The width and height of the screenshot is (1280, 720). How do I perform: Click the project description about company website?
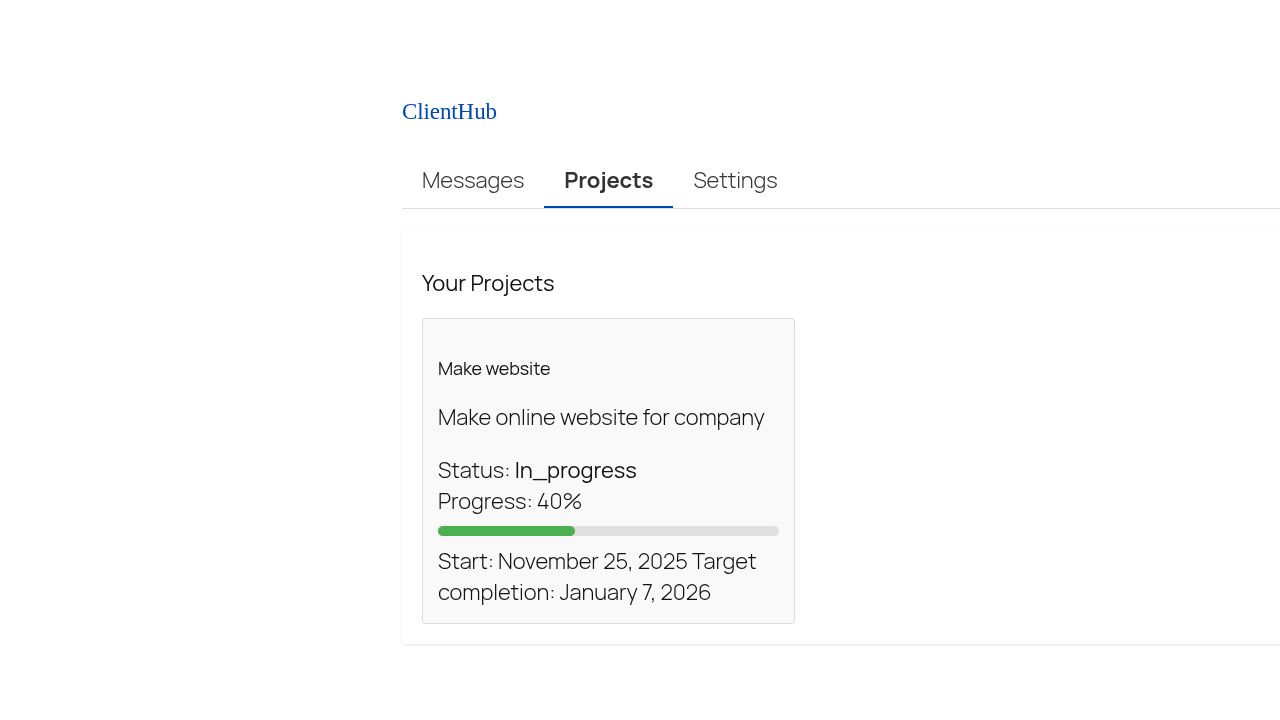(x=600, y=418)
